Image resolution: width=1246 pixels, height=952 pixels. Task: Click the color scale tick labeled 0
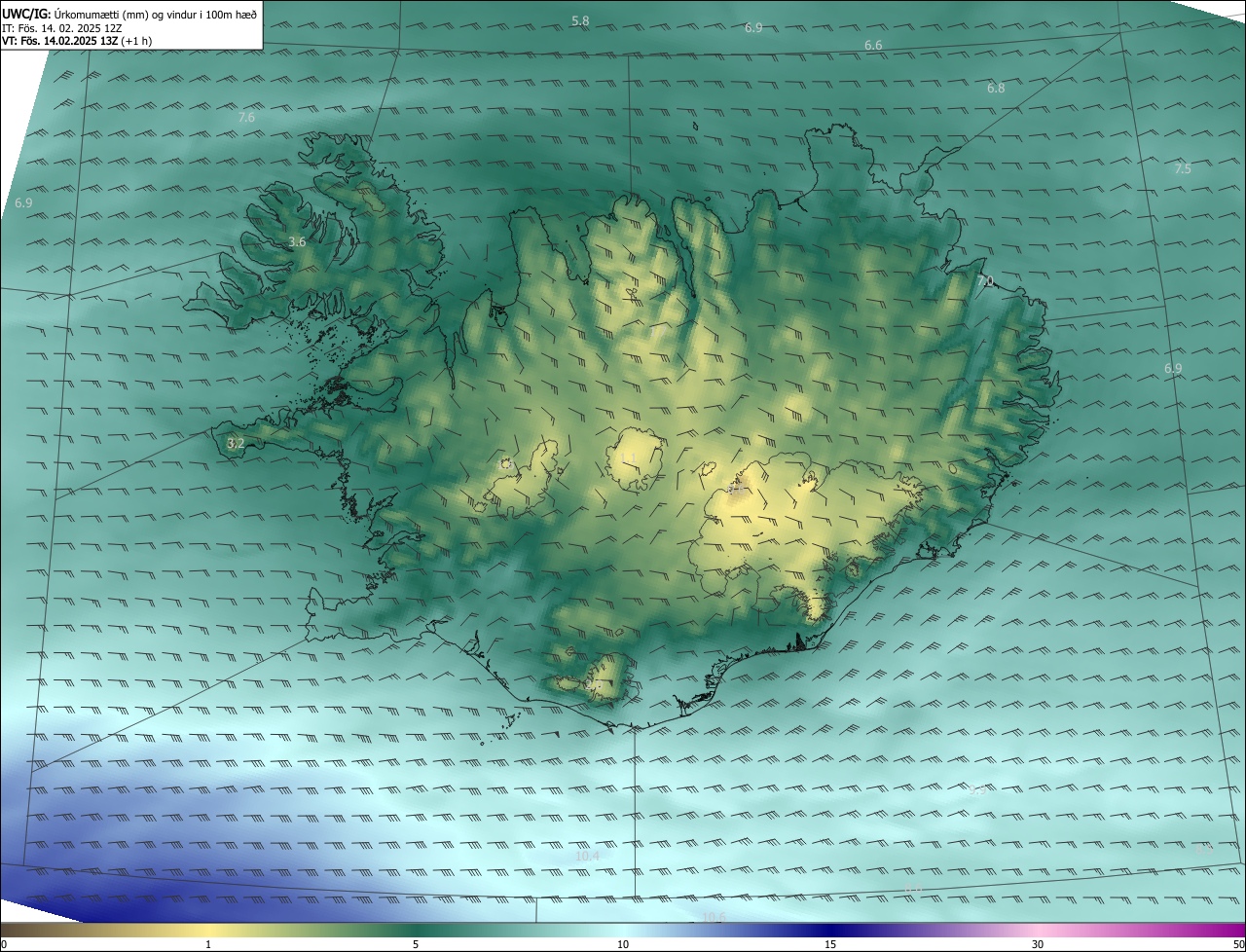point(4,944)
